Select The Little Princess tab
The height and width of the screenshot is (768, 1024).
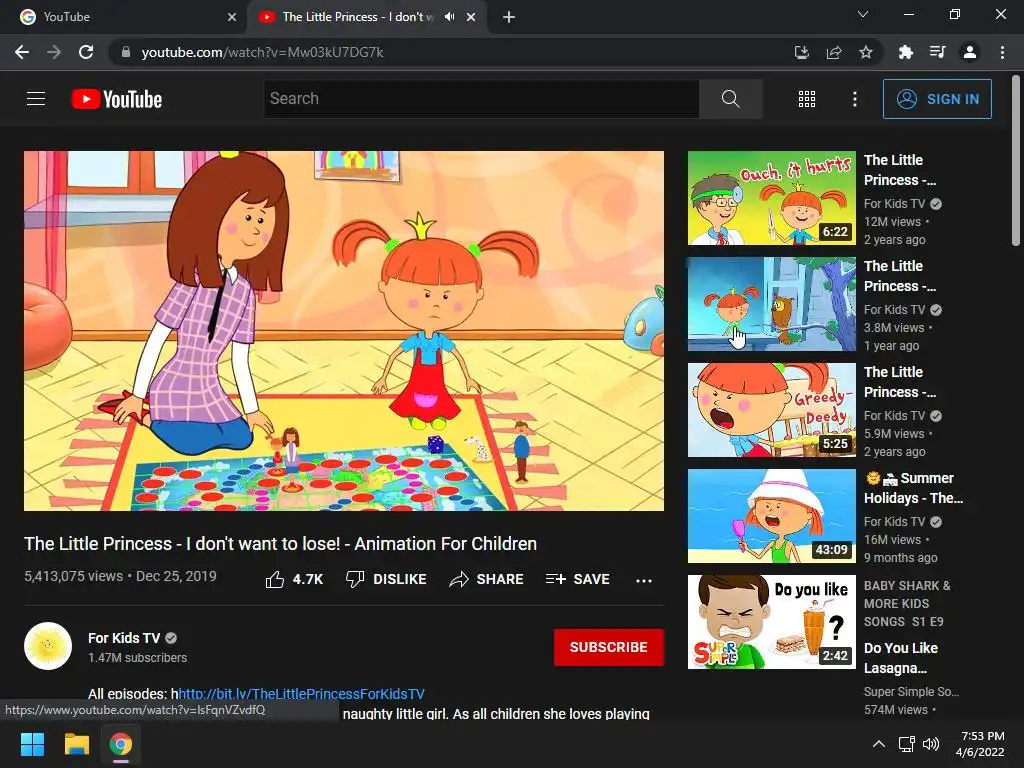click(x=366, y=17)
